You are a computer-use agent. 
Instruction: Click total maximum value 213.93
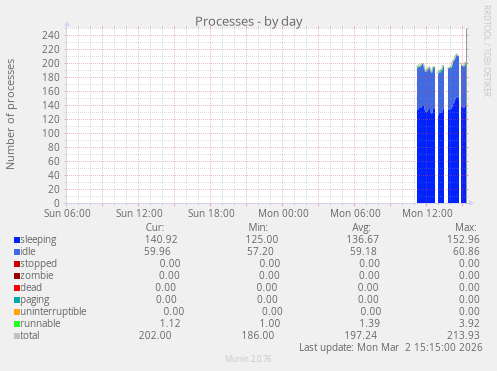463,335
